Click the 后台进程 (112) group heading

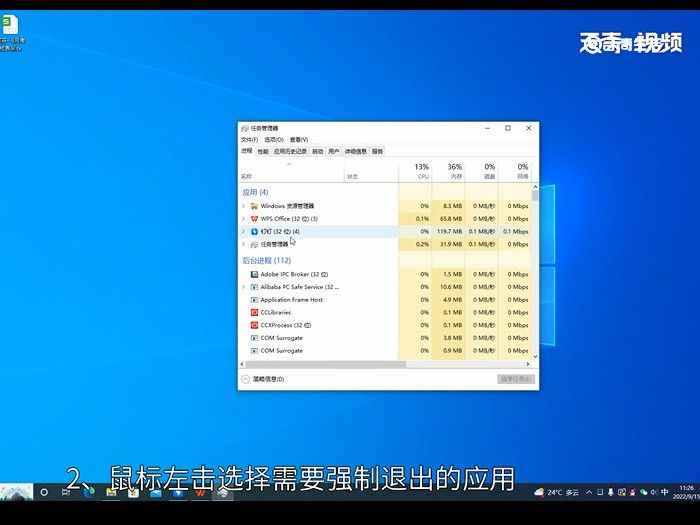267,260
